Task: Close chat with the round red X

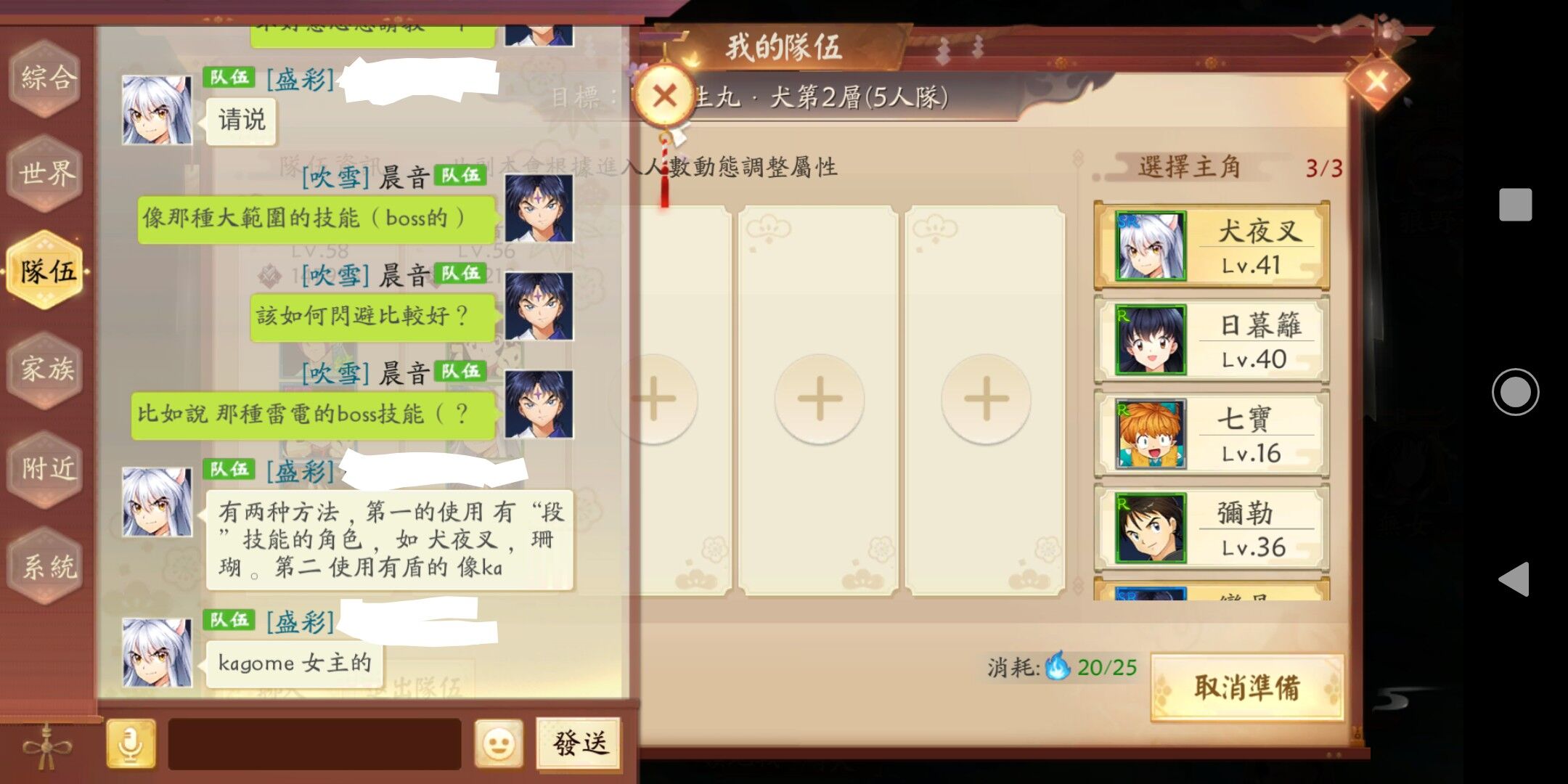Action: 665,96
